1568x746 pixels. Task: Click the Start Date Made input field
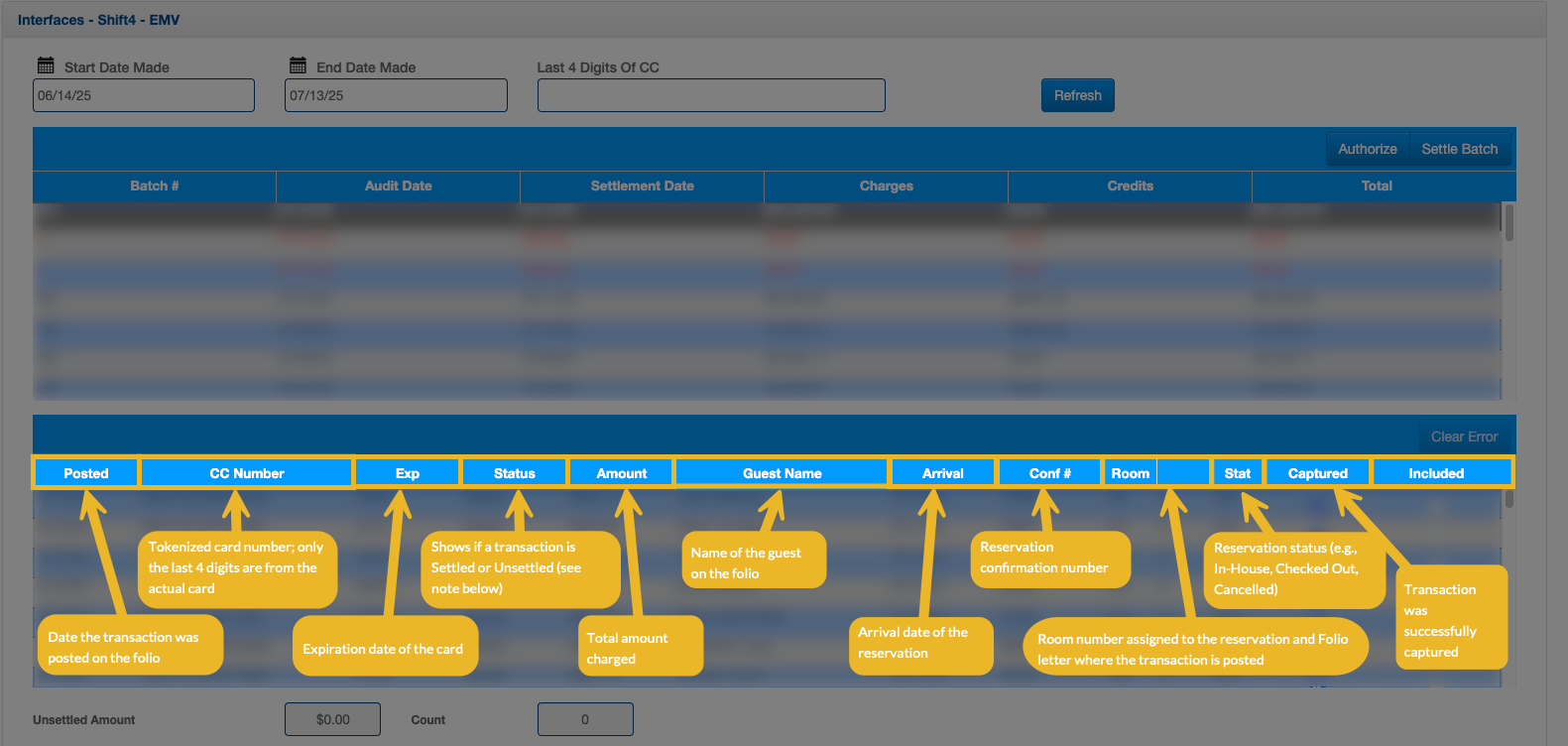coord(144,95)
